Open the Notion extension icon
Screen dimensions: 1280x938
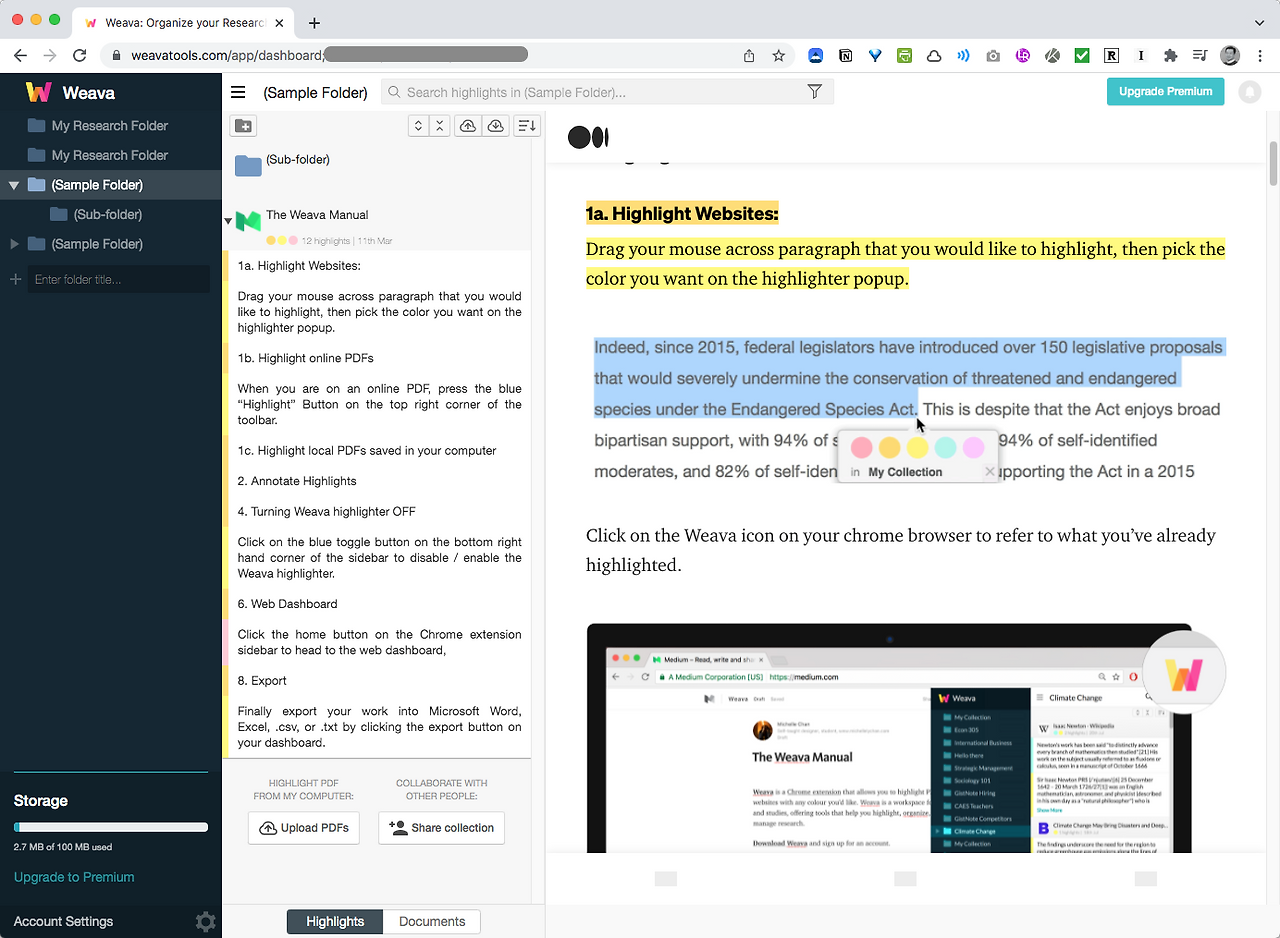tap(846, 56)
